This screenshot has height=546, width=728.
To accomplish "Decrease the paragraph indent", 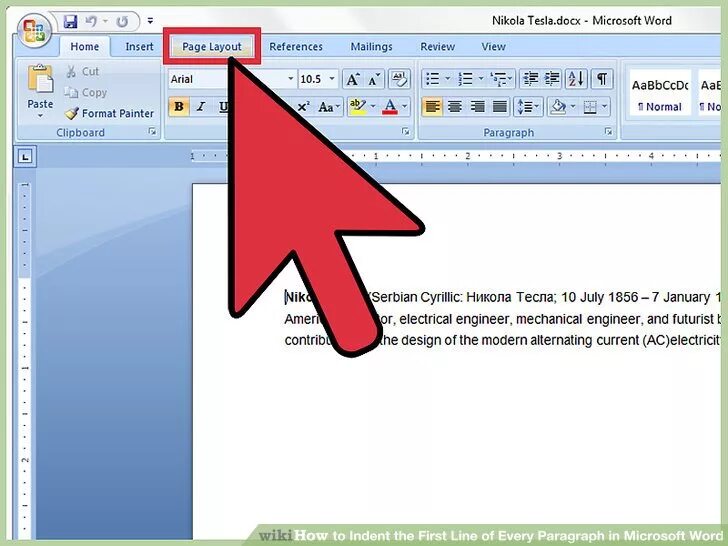I will coord(530,79).
